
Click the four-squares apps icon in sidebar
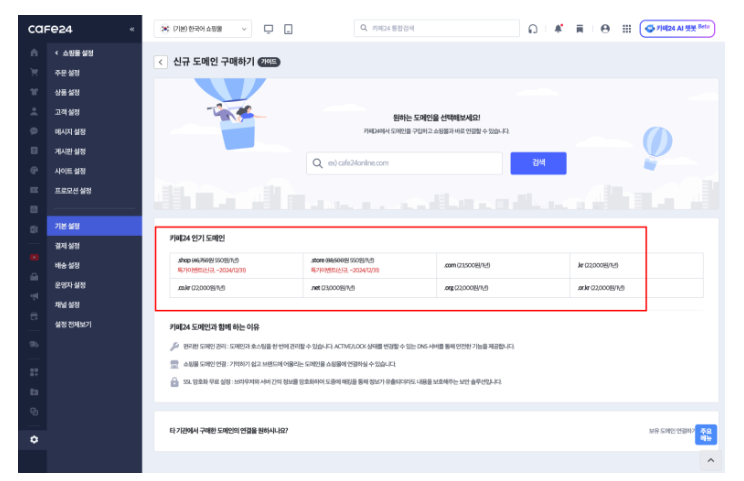tap(34, 372)
